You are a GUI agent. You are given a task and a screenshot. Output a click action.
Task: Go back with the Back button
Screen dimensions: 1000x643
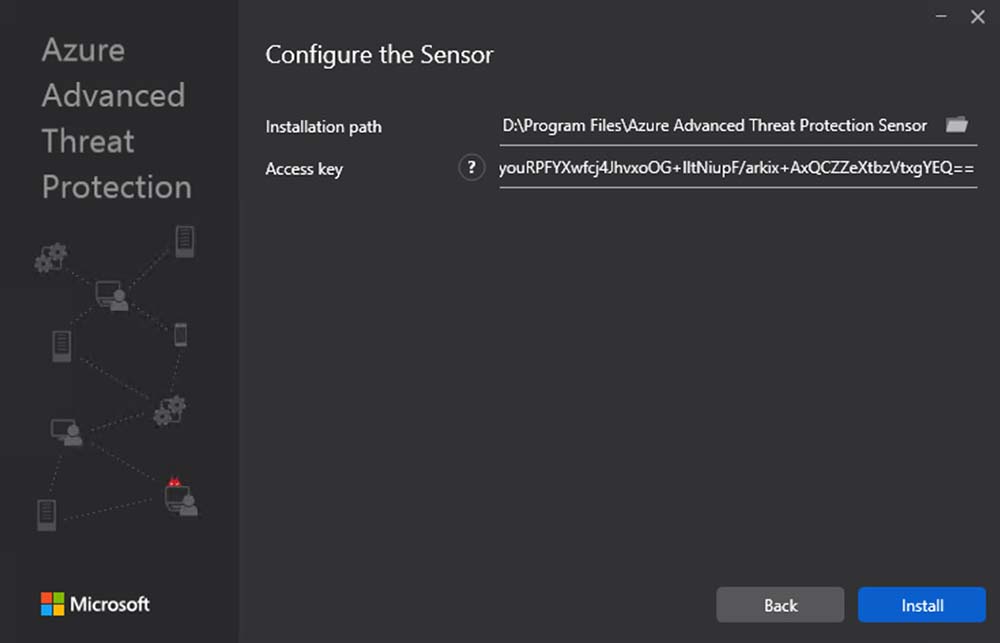click(x=780, y=605)
